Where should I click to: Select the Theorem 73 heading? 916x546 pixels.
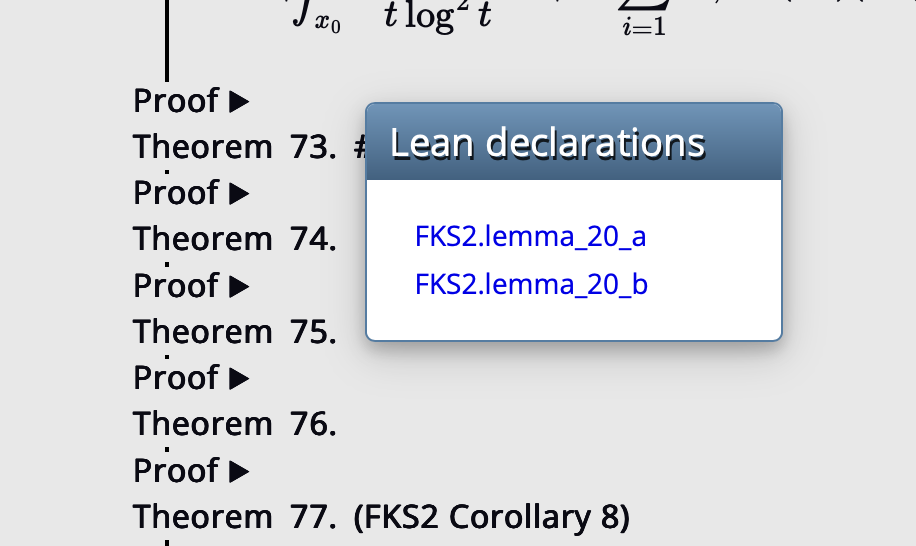point(235,147)
